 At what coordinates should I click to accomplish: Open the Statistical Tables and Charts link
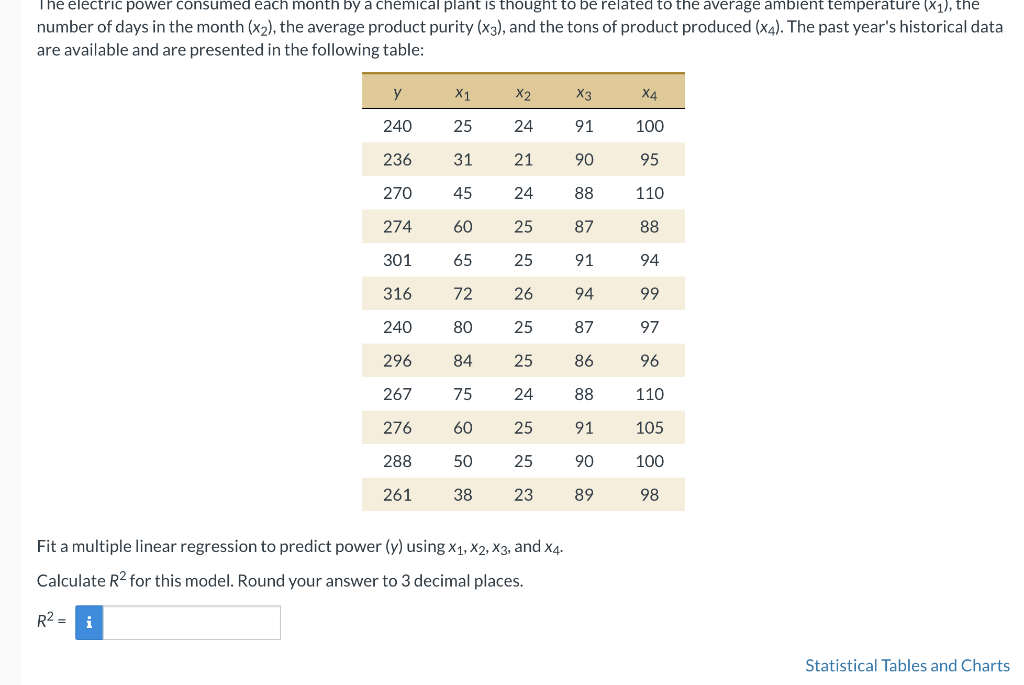coord(907,665)
